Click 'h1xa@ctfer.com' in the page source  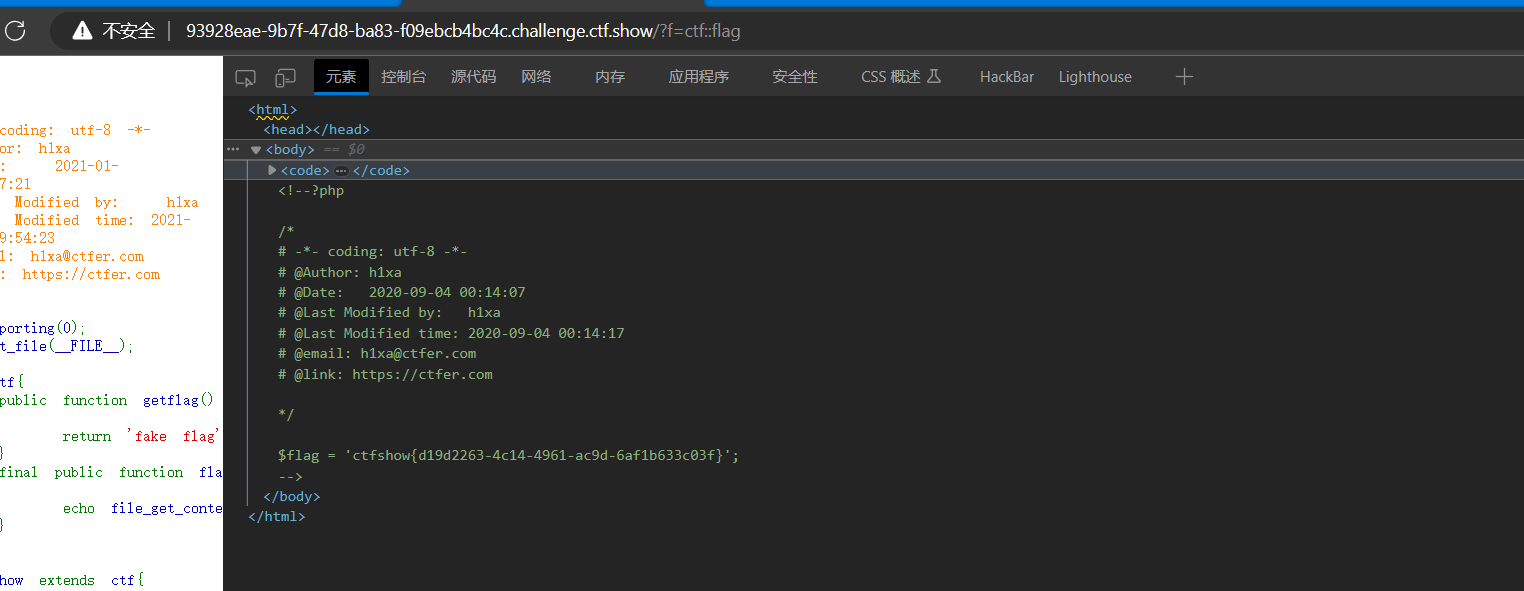(87, 256)
